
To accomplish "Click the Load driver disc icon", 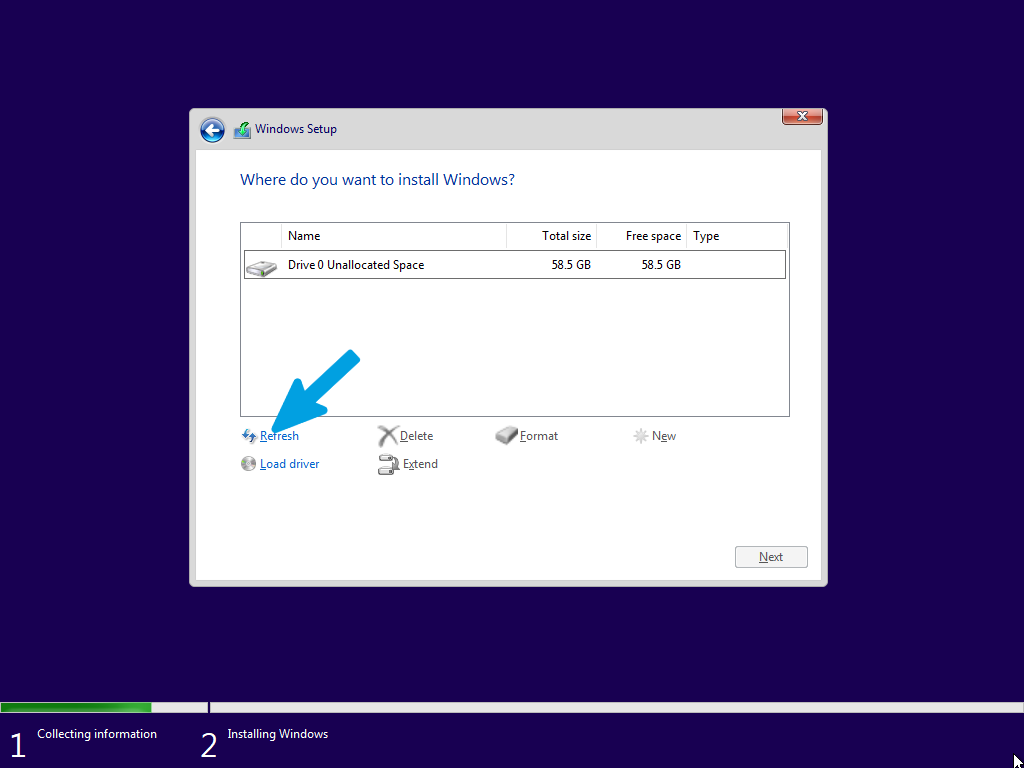I will coord(248,464).
